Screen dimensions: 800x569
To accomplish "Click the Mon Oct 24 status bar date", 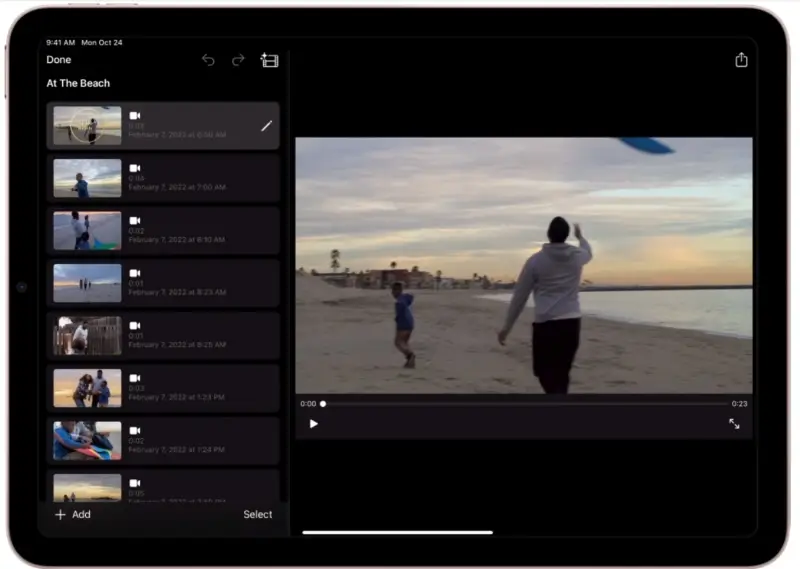I will [x=102, y=42].
